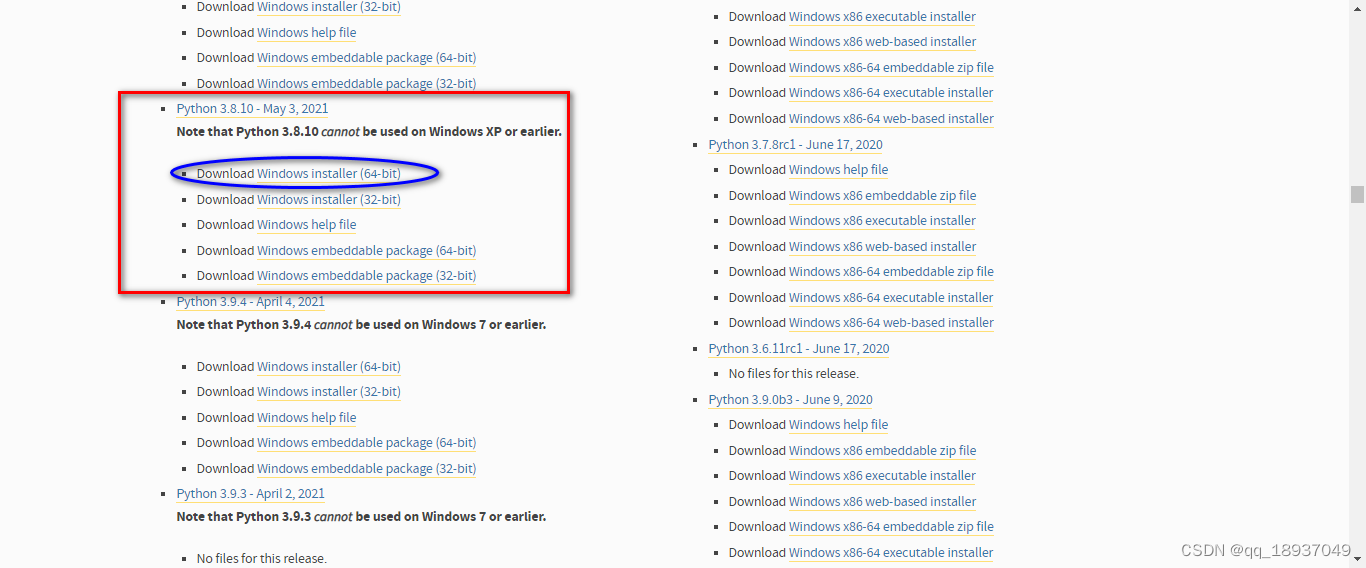Get Python 3.9.4 Windows embeddable package (64-bit)
The image size is (1366, 568).
tap(366, 443)
